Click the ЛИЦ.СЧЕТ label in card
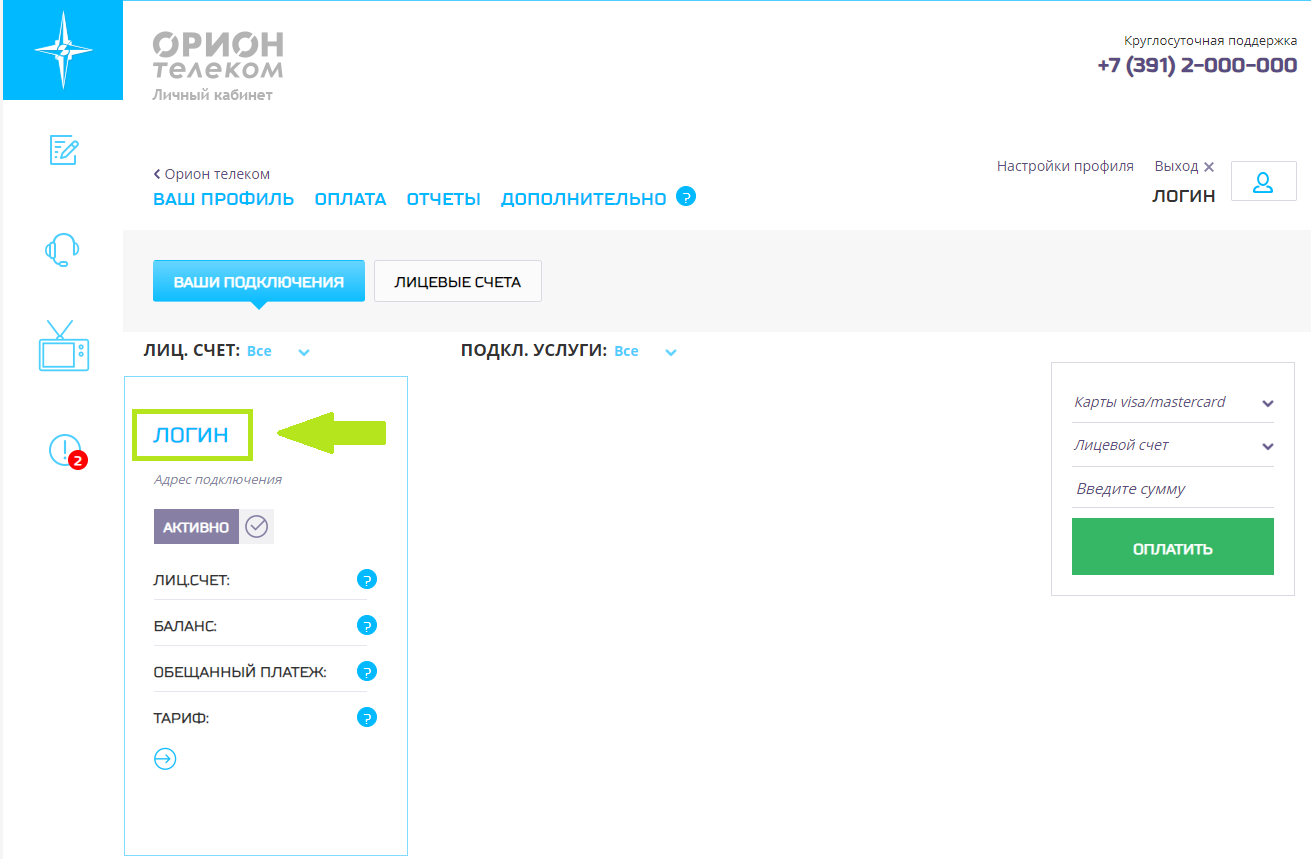 point(192,580)
